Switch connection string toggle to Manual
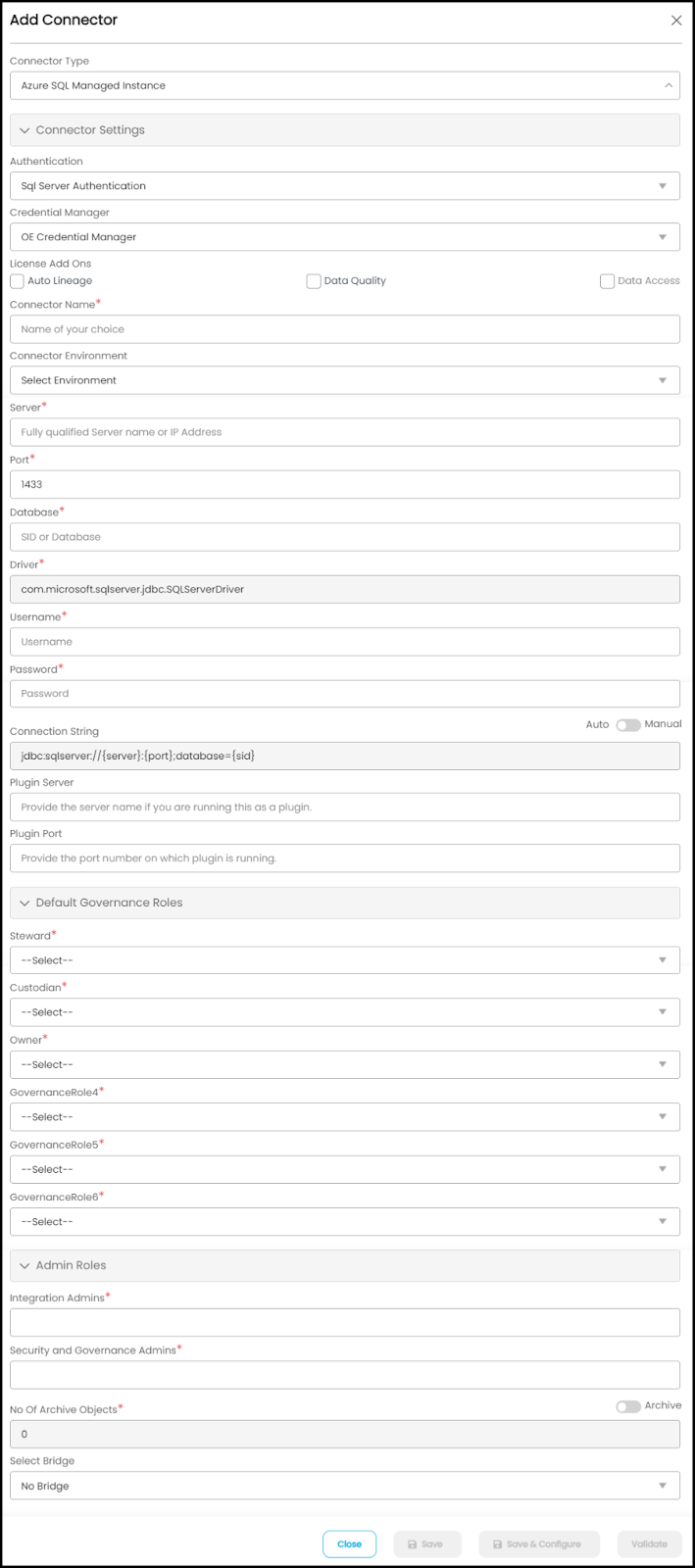695x1568 pixels. tap(628, 725)
